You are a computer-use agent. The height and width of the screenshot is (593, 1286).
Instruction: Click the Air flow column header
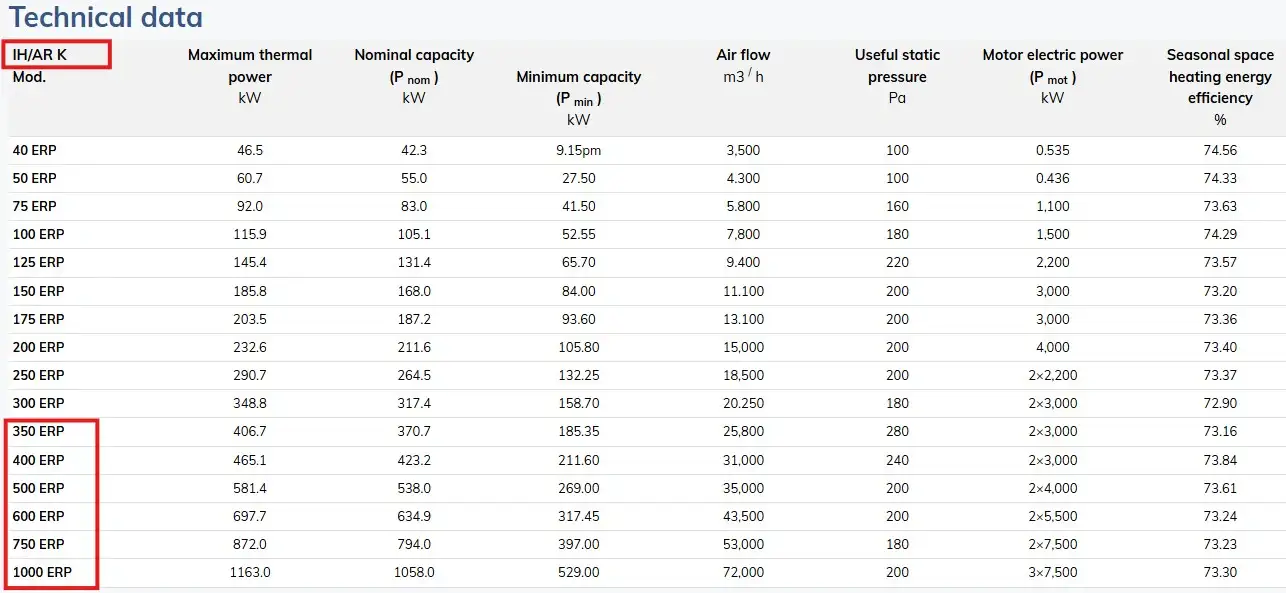click(743, 66)
